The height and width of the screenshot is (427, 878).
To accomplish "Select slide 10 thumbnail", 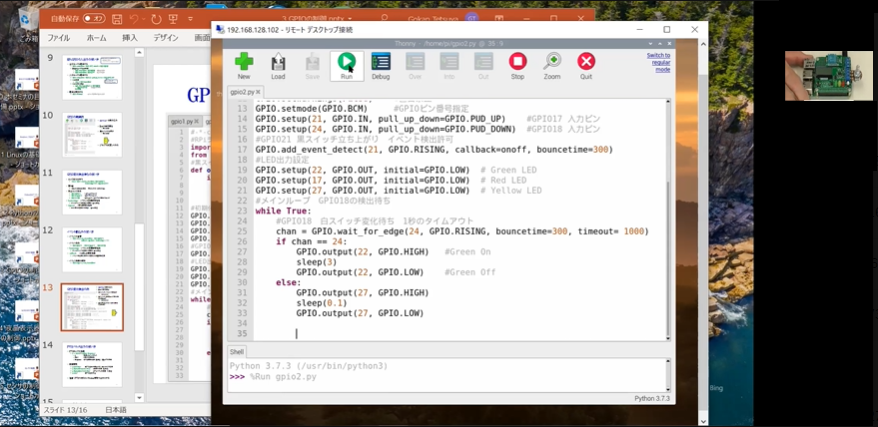I will [92, 135].
